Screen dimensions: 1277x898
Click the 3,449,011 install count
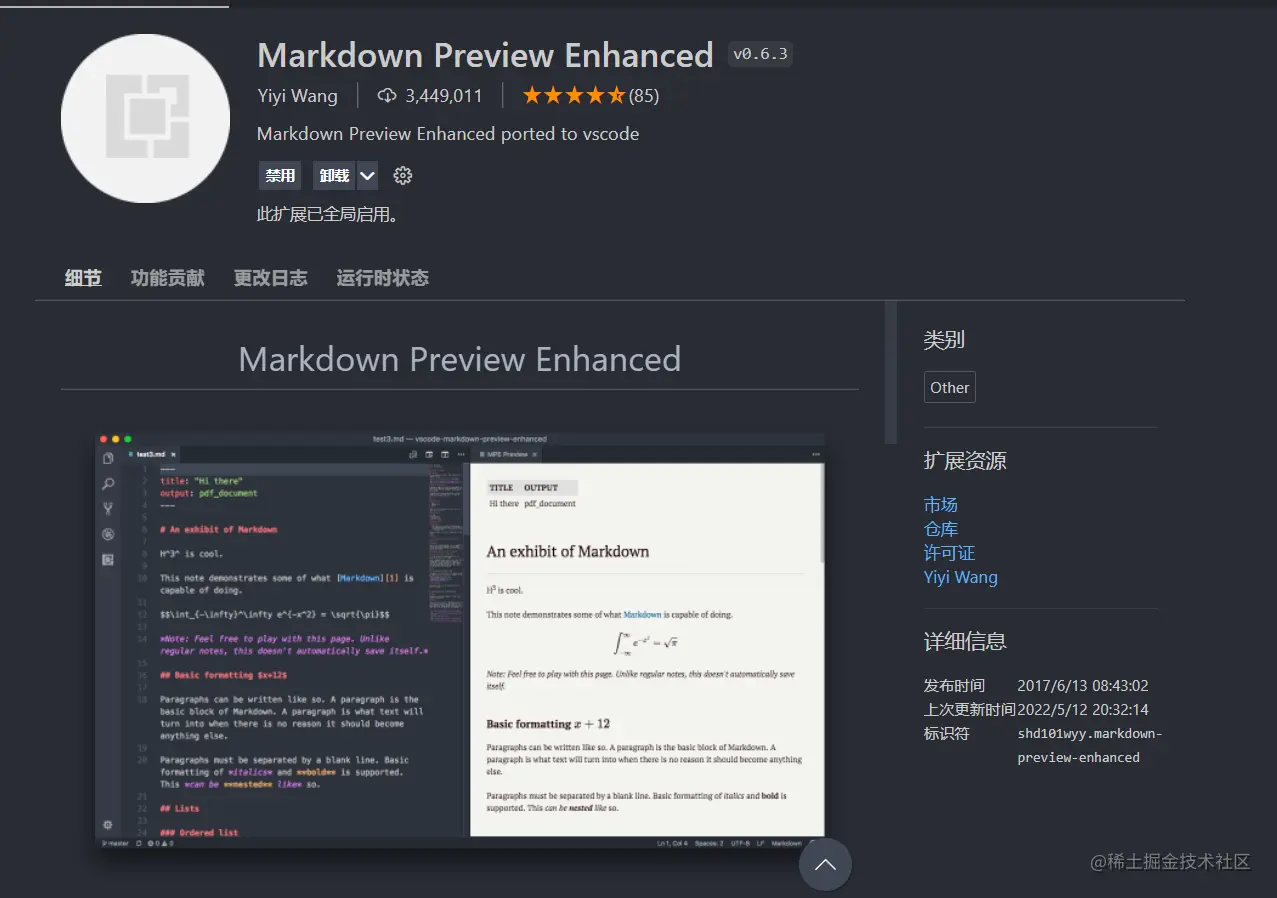tap(444, 96)
